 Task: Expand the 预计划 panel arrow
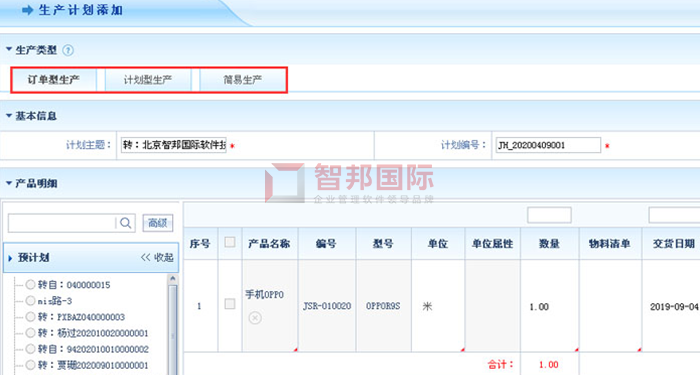[10, 258]
